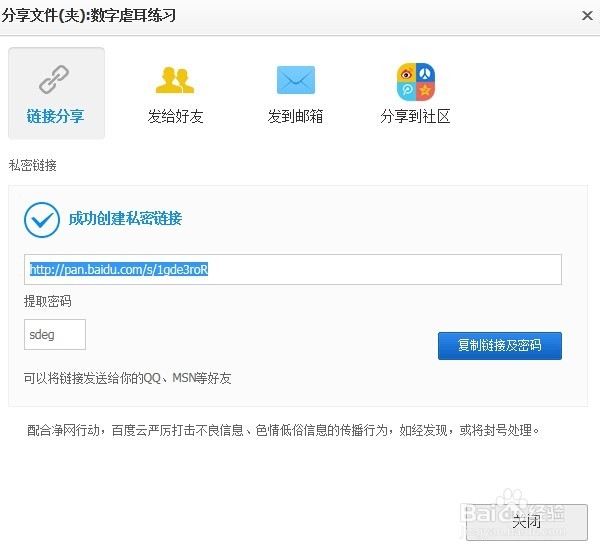Click the 成功创建私密链接 heading
The width and height of the screenshot is (600, 553).
pos(125,219)
